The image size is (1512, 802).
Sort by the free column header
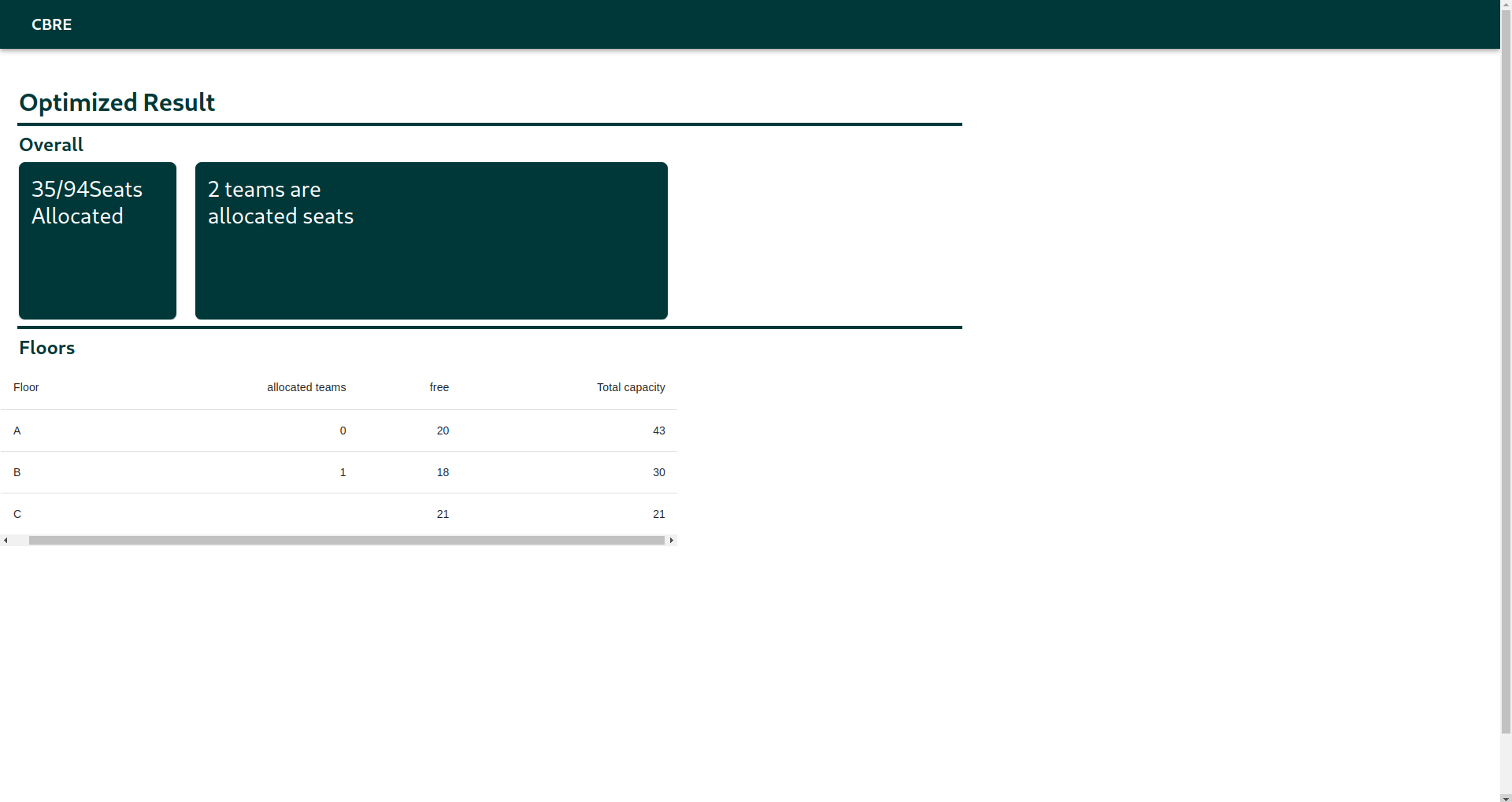(x=439, y=387)
